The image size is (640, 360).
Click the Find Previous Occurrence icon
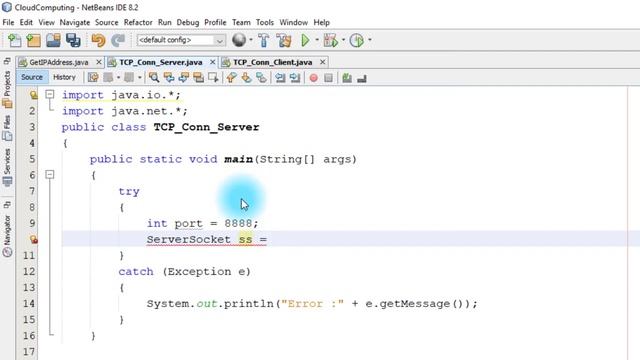coord(169,78)
